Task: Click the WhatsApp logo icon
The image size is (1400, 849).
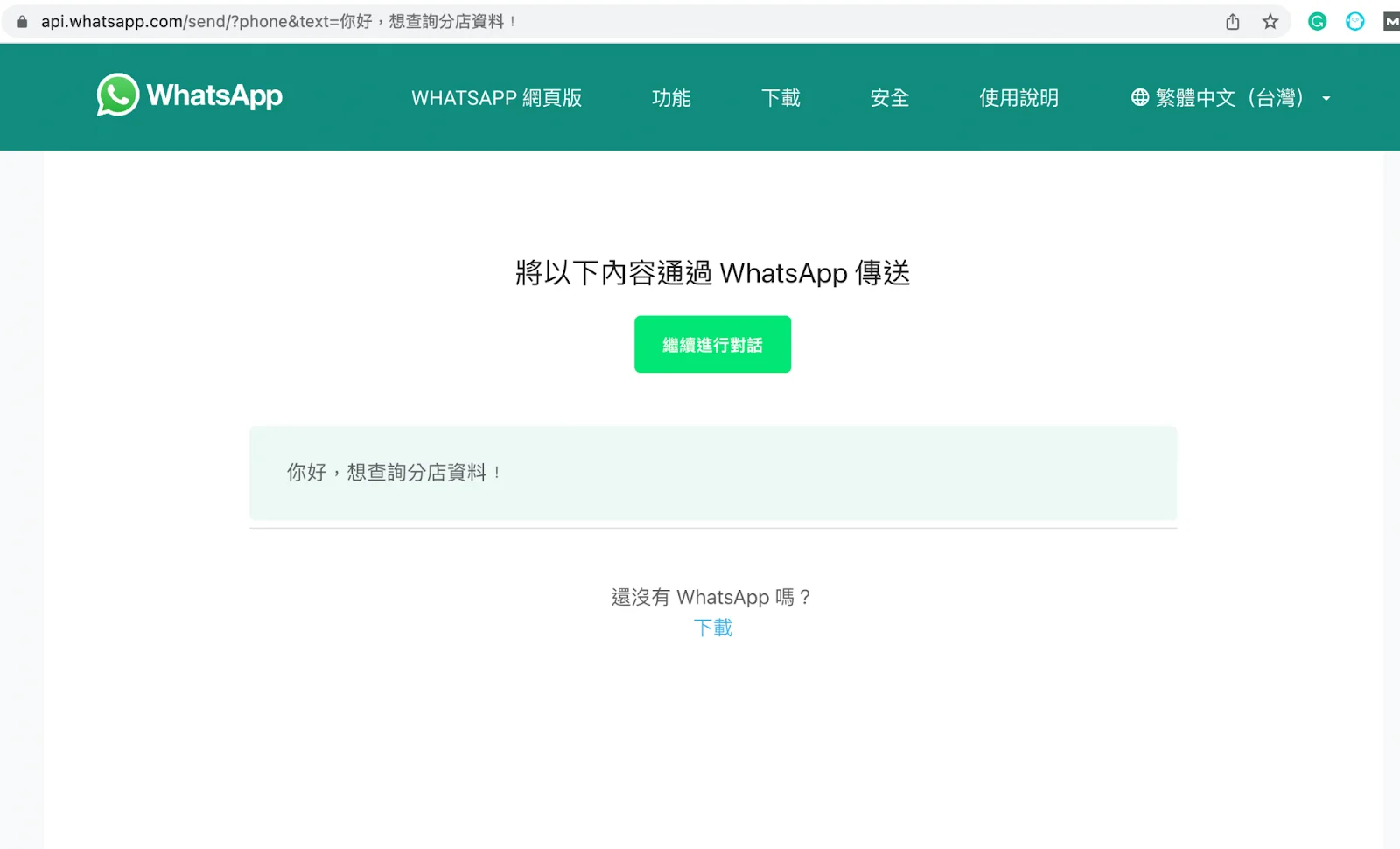Action: tap(116, 95)
